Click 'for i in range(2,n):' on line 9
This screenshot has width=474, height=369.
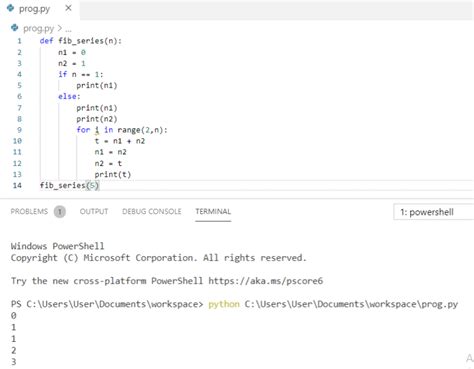(122, 130)
